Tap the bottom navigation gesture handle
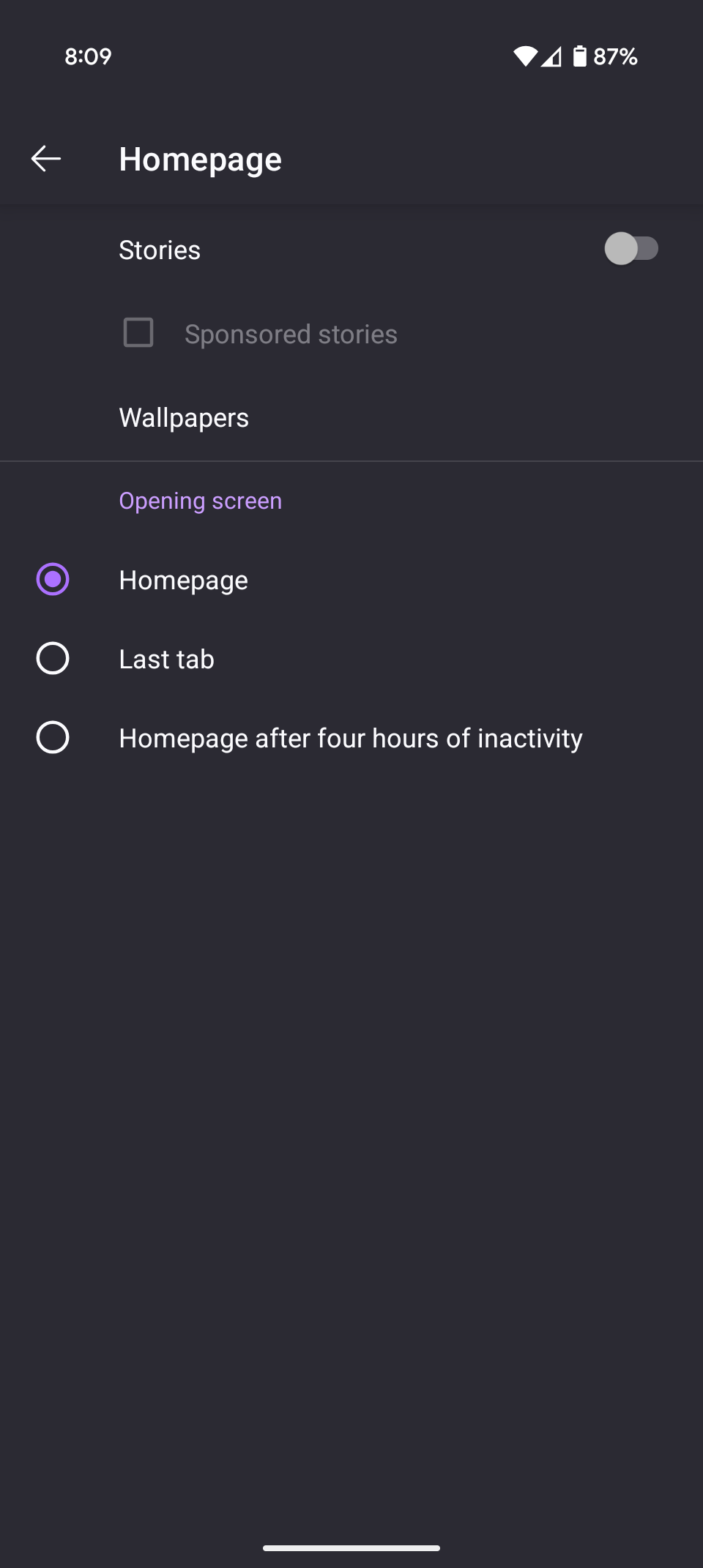This screenshot has height=1568, width=703. coord(351,1548)
